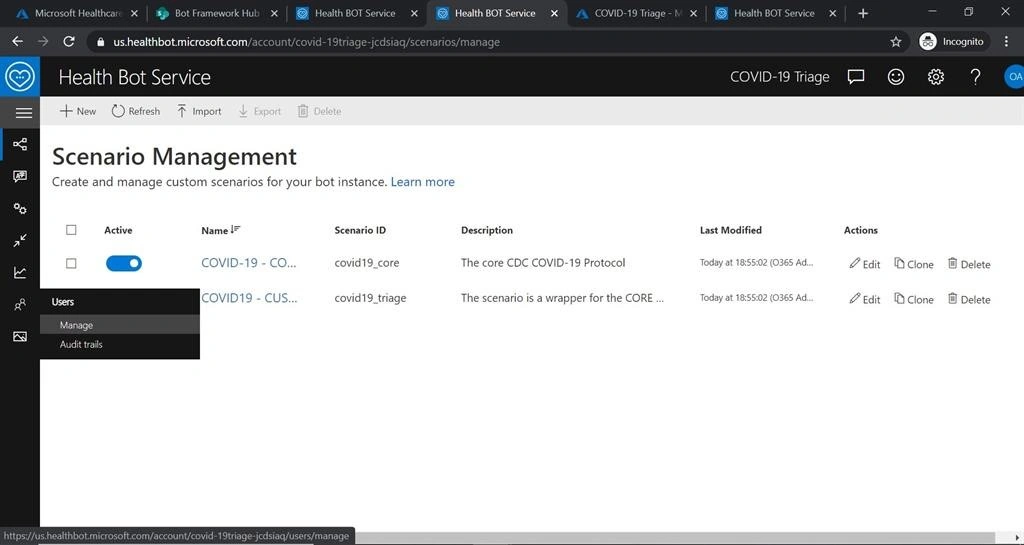1024x545 pixels.
Task: Close the Bot Framework Hub tab
Action: tap(274, 13)
